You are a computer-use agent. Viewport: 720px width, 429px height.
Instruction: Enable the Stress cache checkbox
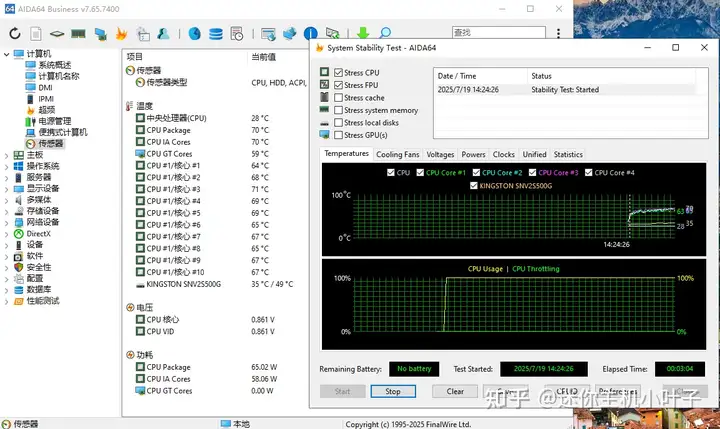pos(338,97)
